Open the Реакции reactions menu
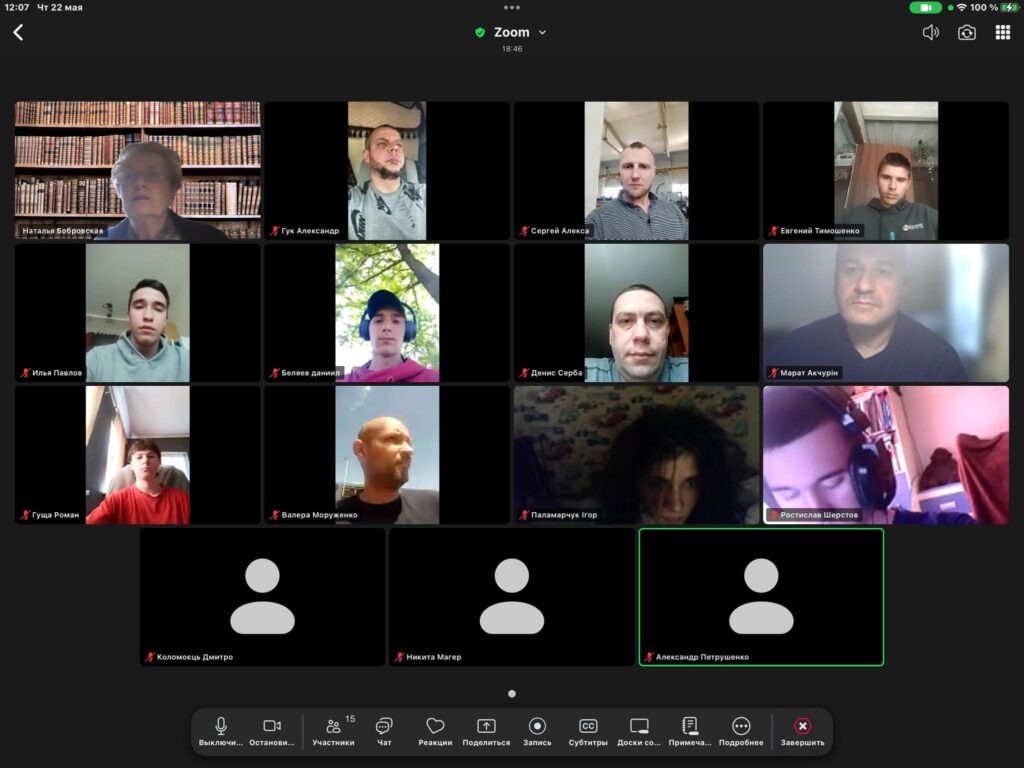 pos(435,731)
